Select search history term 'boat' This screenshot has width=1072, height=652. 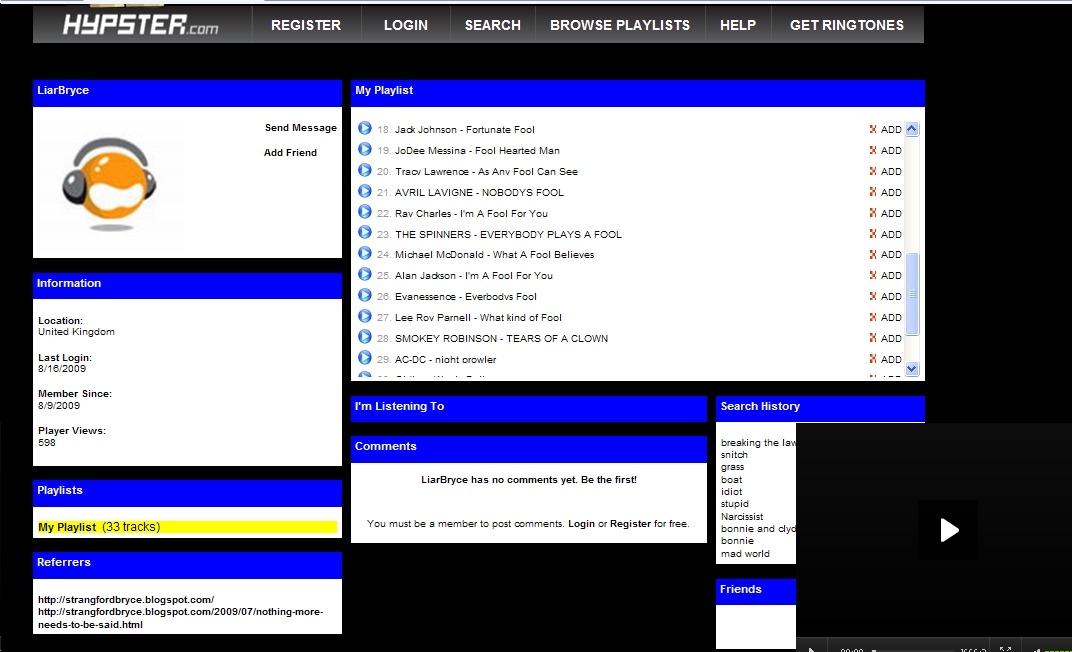tap(732, 480)
